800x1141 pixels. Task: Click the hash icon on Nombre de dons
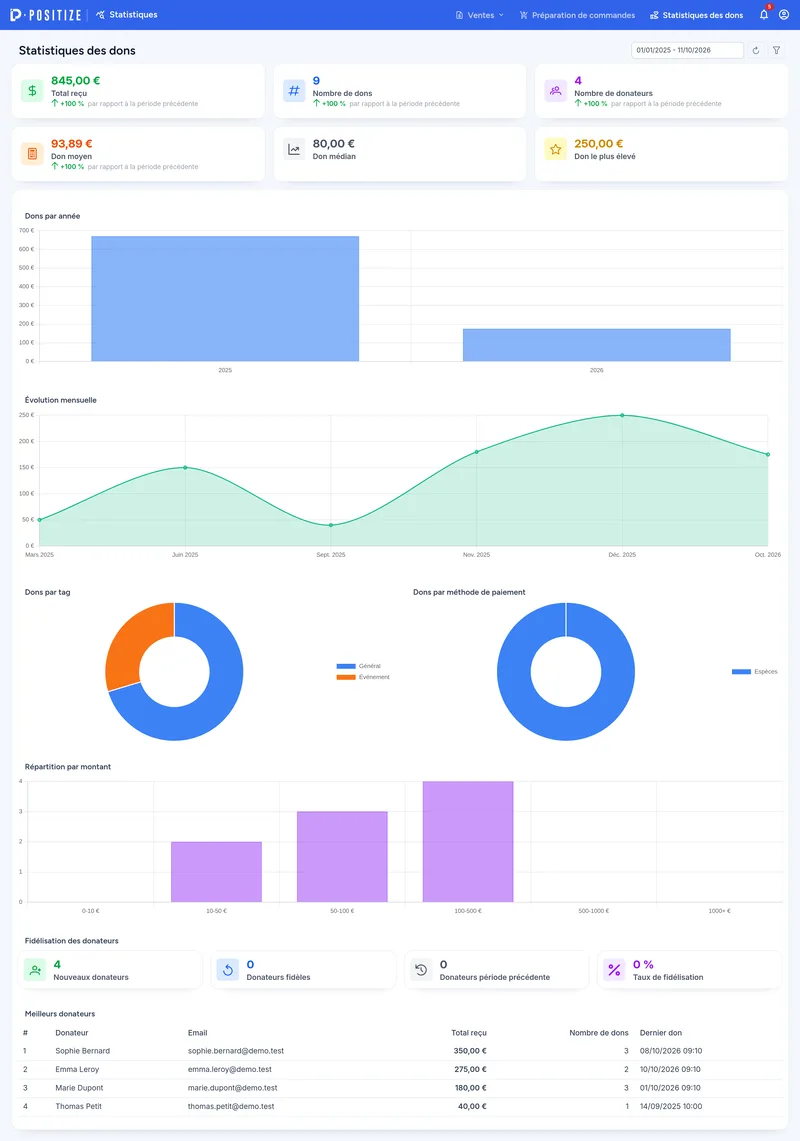click(294, 91)
